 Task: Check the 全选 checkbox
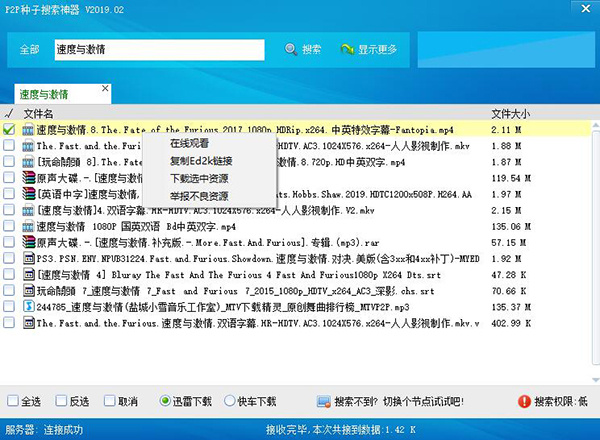coord(12,401)
